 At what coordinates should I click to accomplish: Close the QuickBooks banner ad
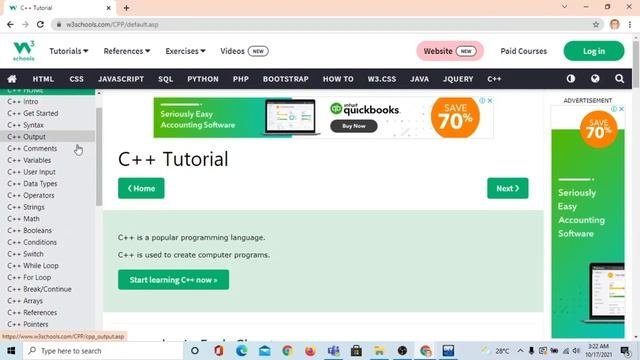click(490, 100)
